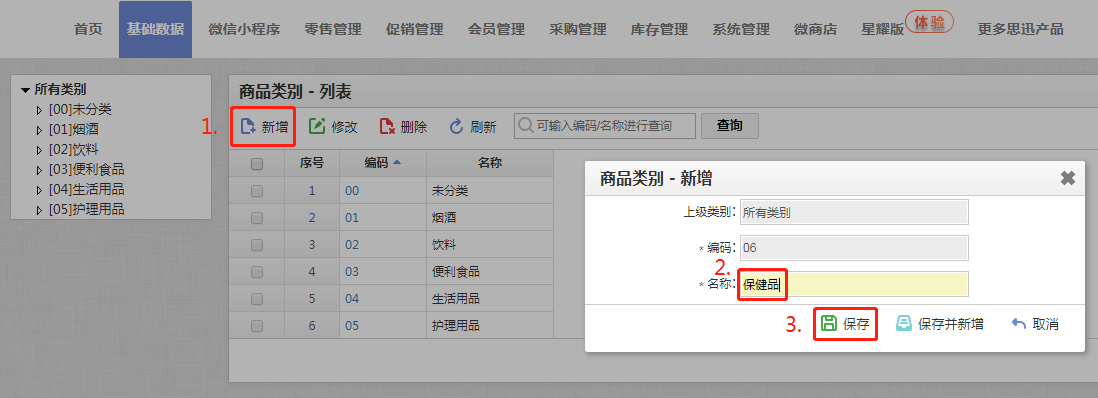Screen dimensions: 1098x398
Task: Click the 查询 search button
Action: click(730, 126)
